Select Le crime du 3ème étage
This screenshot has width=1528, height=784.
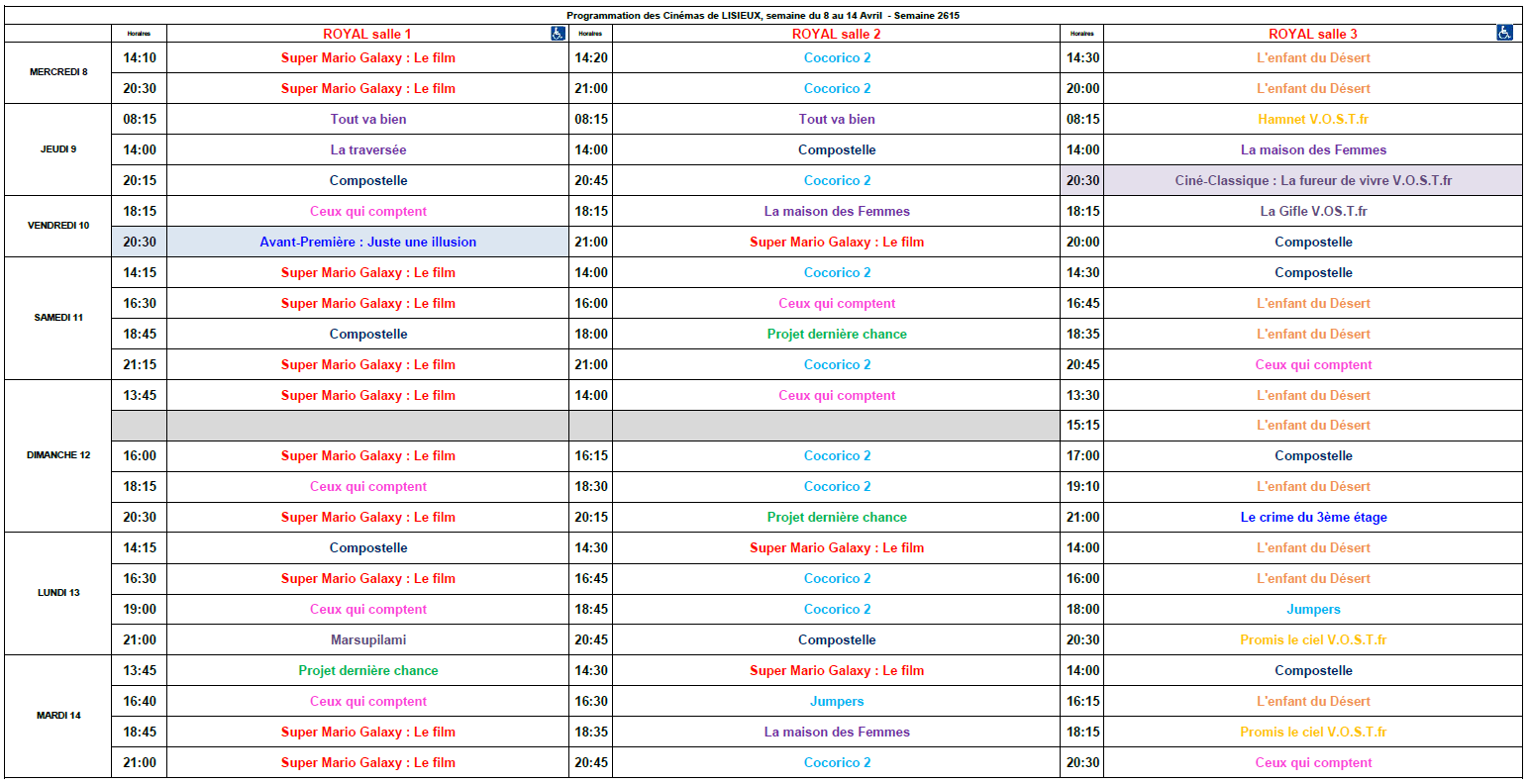pos(1313,518)
